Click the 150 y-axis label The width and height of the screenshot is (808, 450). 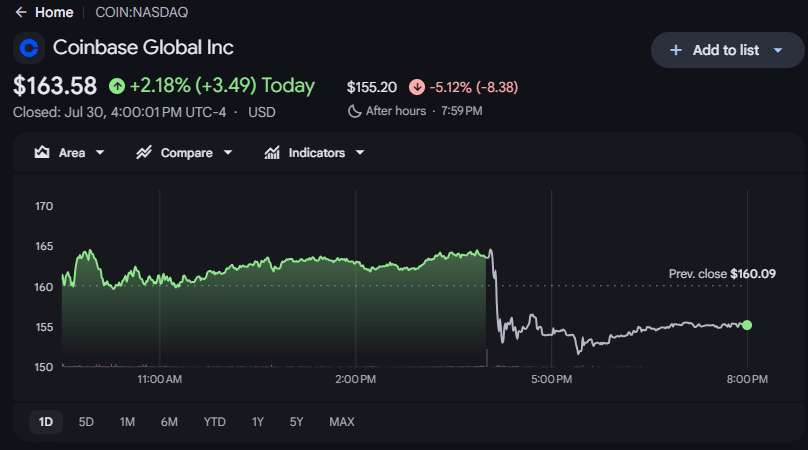click(x=44, y=367)
